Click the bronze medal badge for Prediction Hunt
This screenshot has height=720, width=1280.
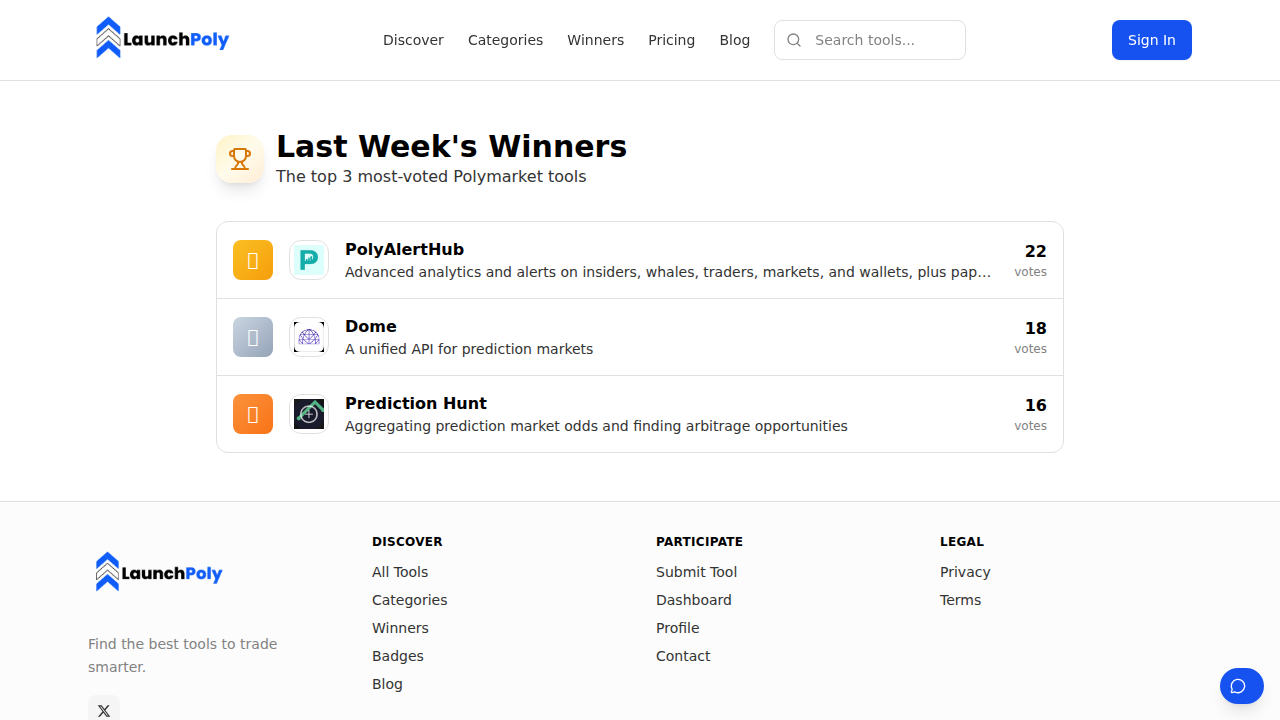tap(252, 413)
